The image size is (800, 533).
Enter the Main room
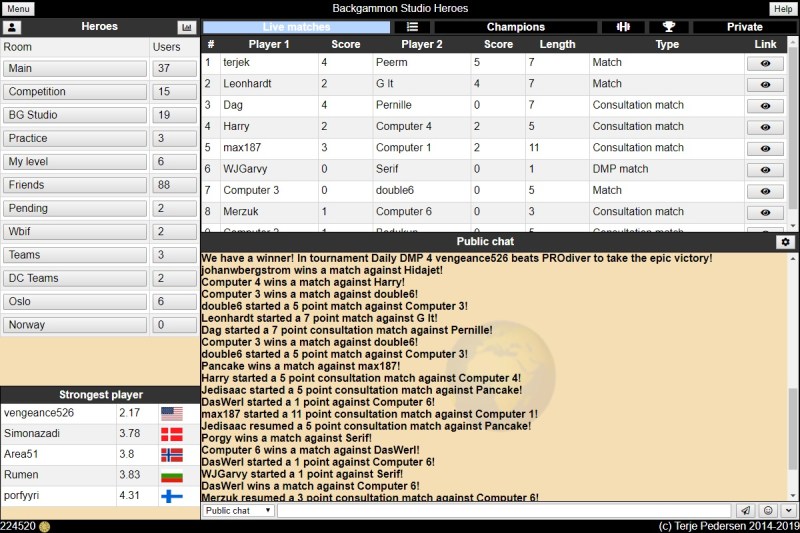(75, 68)
